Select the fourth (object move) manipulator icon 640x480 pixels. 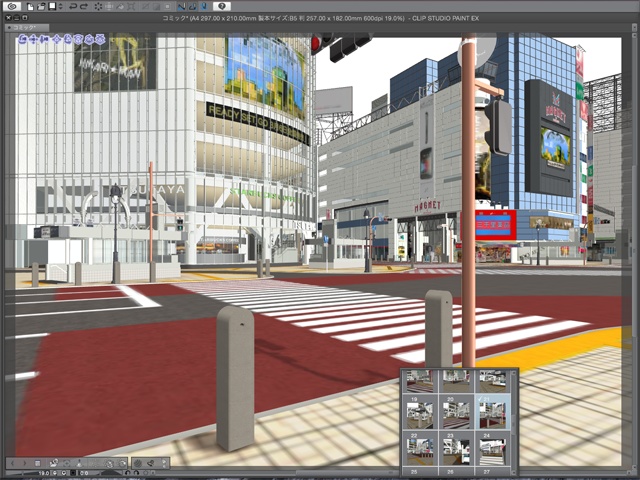tap(57, 39)
